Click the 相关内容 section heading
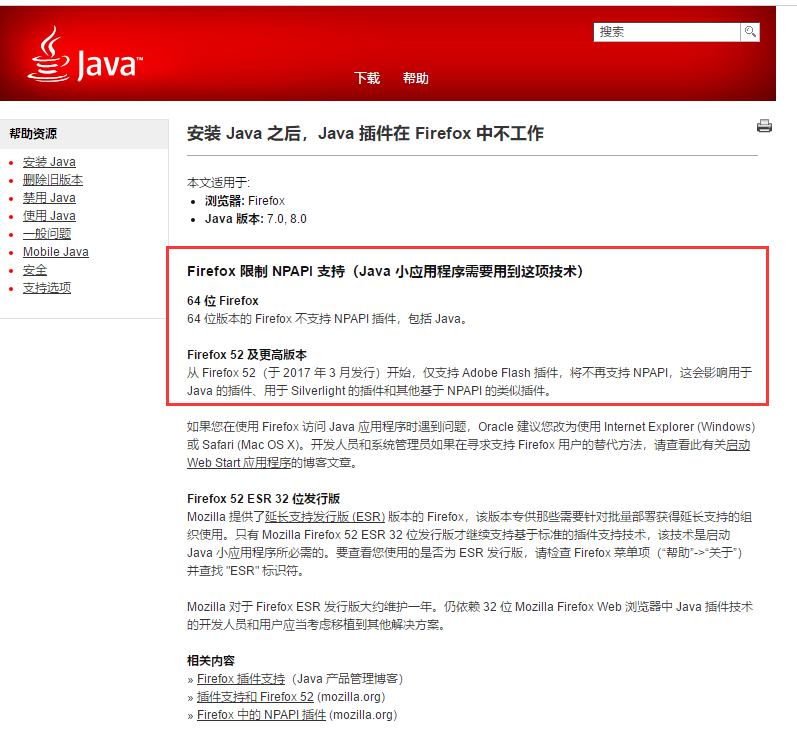Image resolution: width=797 pixels, height=736 pixels. coord(211,661)
